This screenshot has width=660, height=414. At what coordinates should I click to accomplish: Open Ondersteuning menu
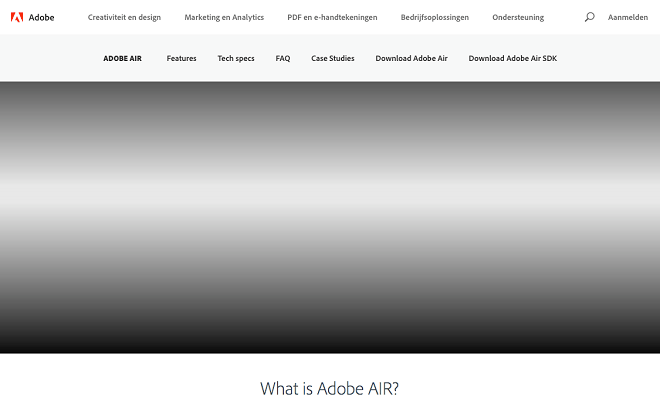(x=518, y=17)
